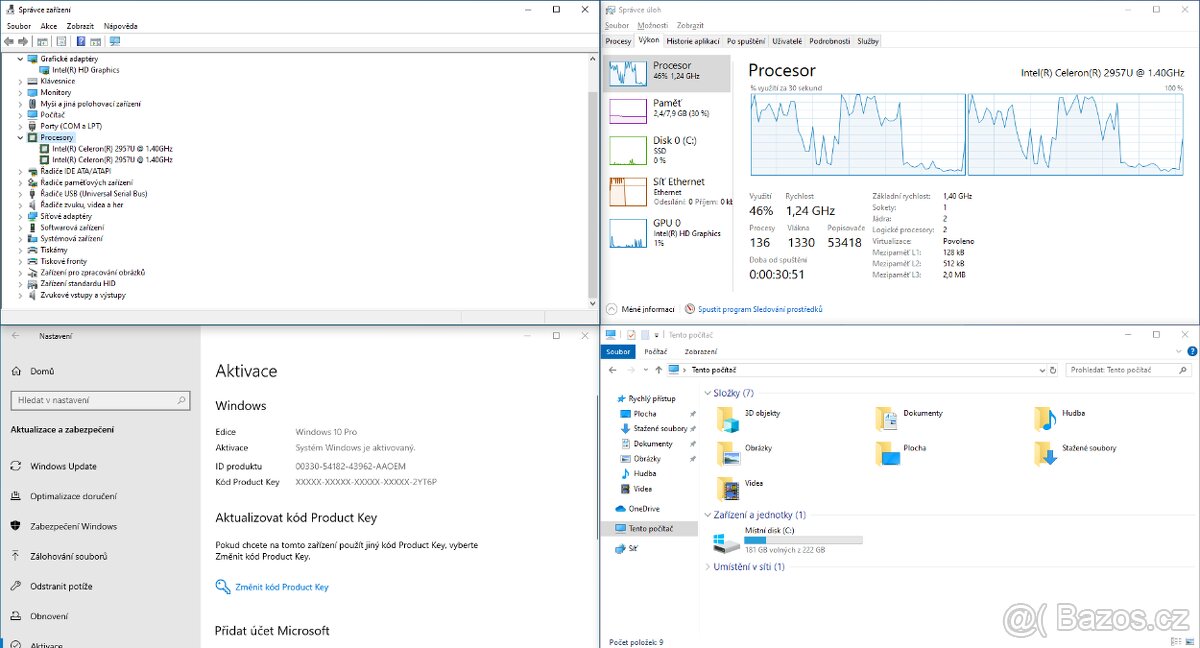Open the Obrázky folder in Složky group
1200x648 pixels.
pos(745,453)
